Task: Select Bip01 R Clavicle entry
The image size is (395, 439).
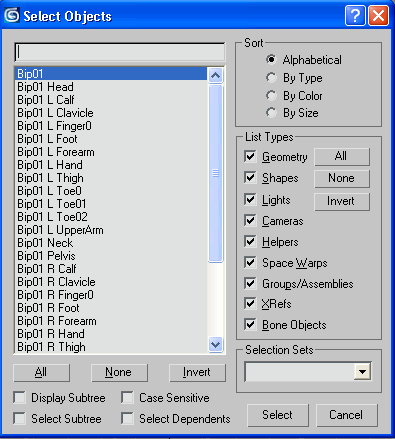Action: click(111, 282)
